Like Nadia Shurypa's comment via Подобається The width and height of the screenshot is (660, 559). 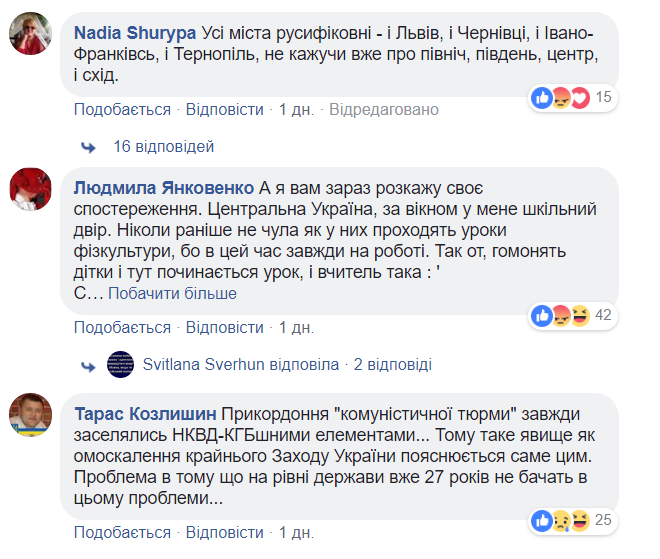pos(122,109)
